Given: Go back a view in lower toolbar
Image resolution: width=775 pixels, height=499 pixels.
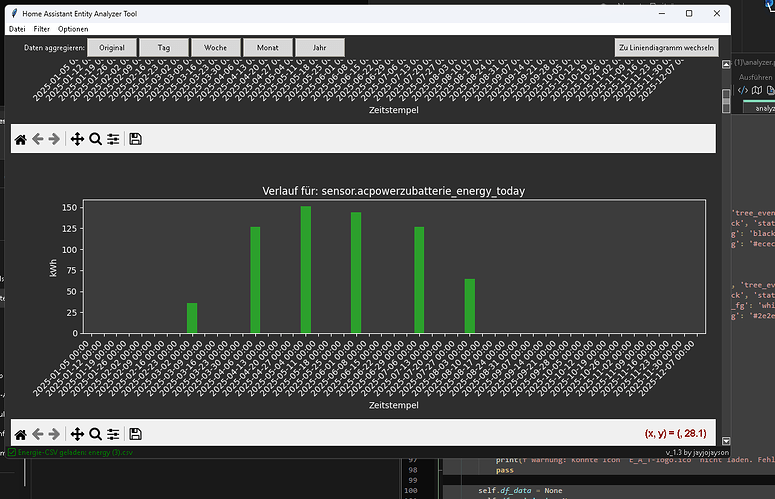Looking at the screenshot, I should click(38, 434).
